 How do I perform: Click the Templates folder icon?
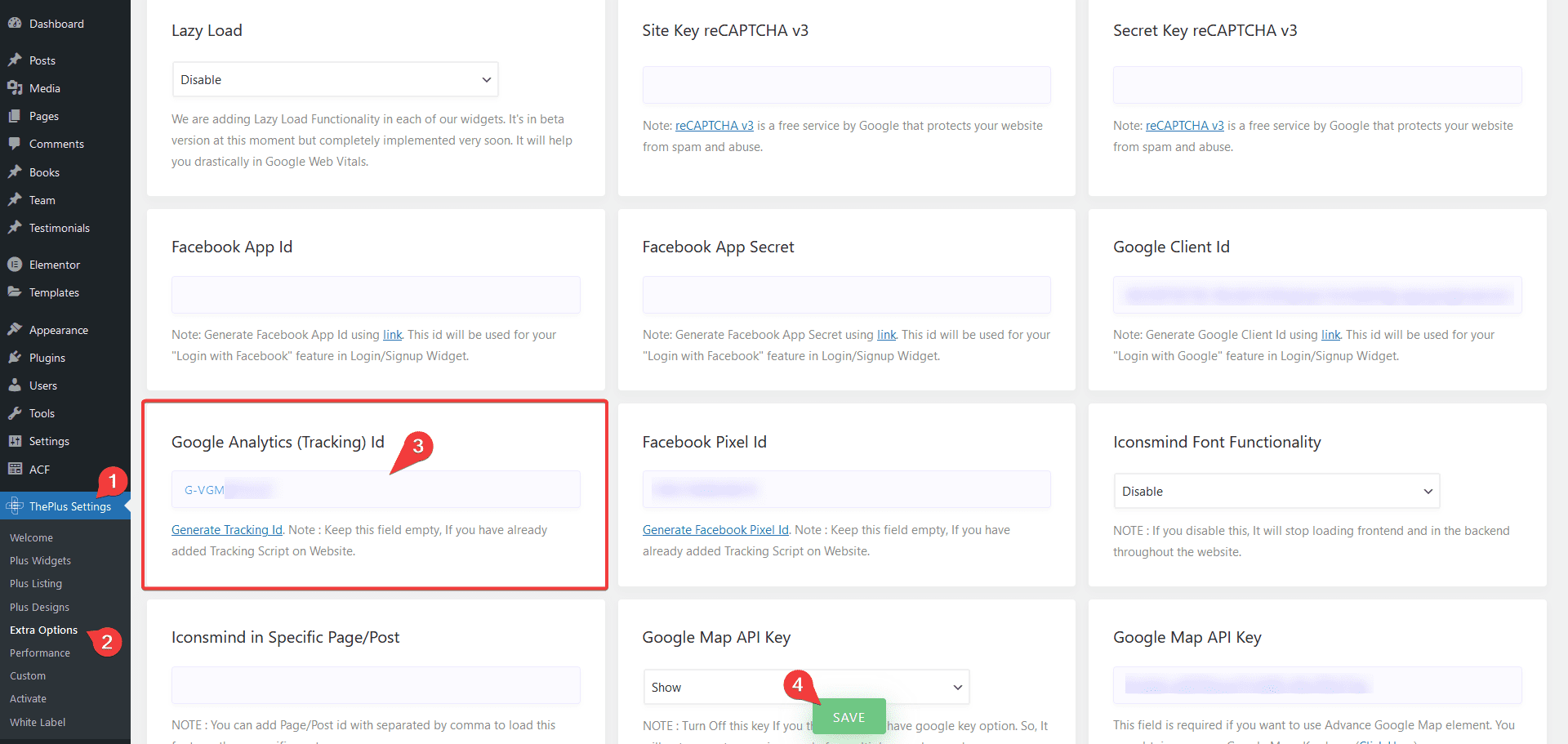[x=15, y=292]
